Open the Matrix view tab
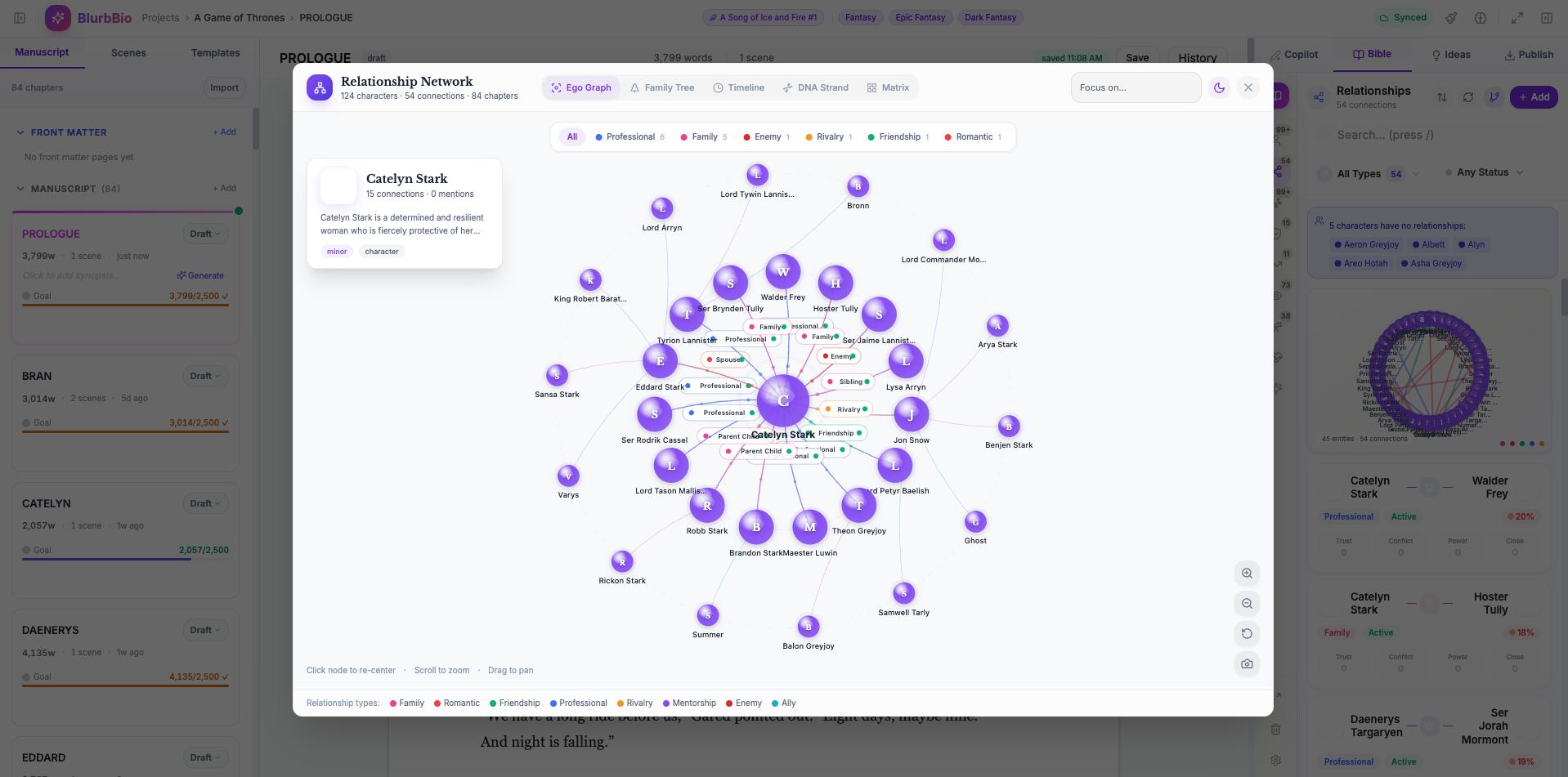 [x=888, y=87]
